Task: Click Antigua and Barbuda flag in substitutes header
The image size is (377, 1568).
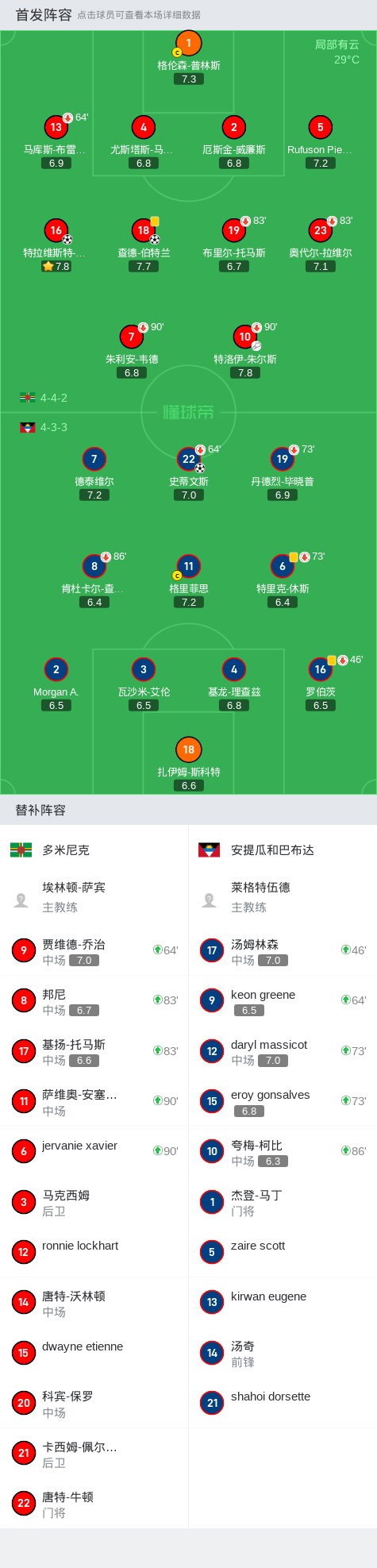Action: pyautogui.click(x=209, y=850)
